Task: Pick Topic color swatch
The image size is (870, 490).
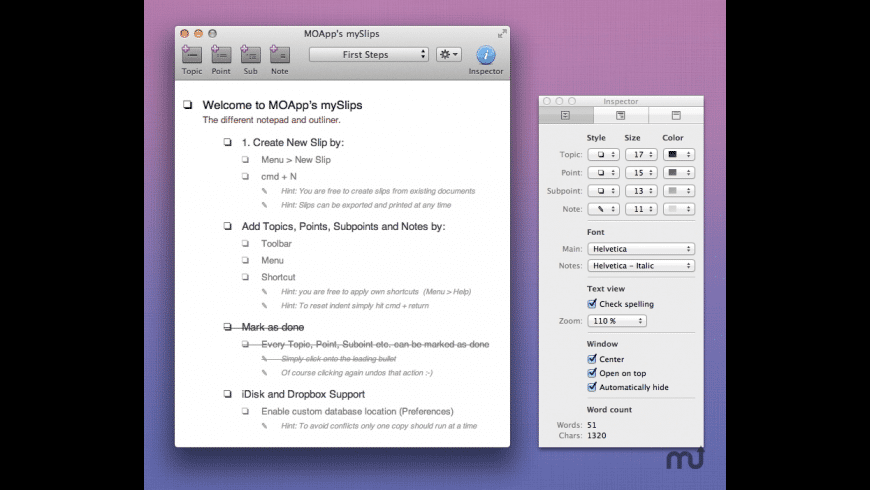Action: tap(679, 154)
